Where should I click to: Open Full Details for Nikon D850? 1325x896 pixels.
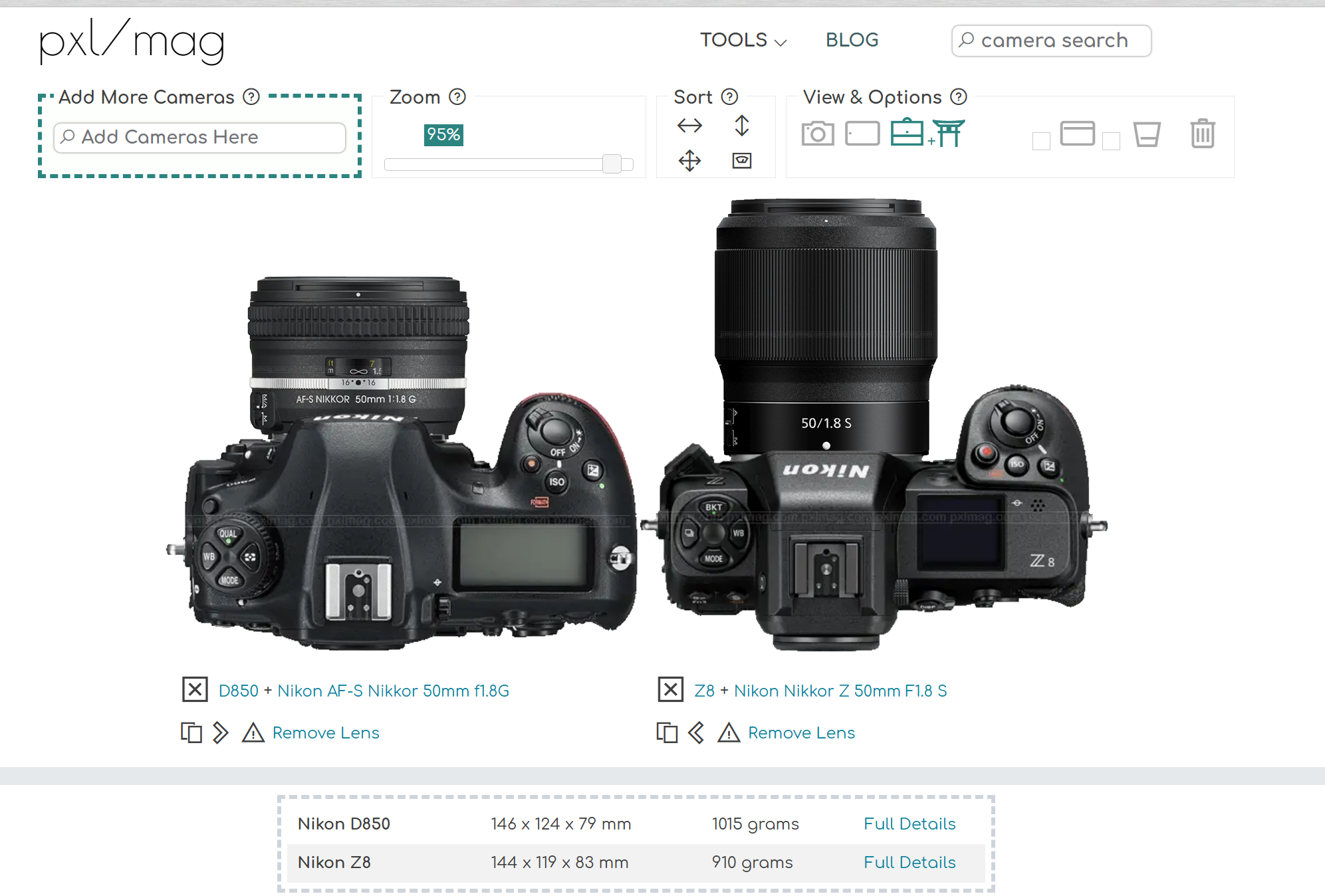[x=909, y=824]
